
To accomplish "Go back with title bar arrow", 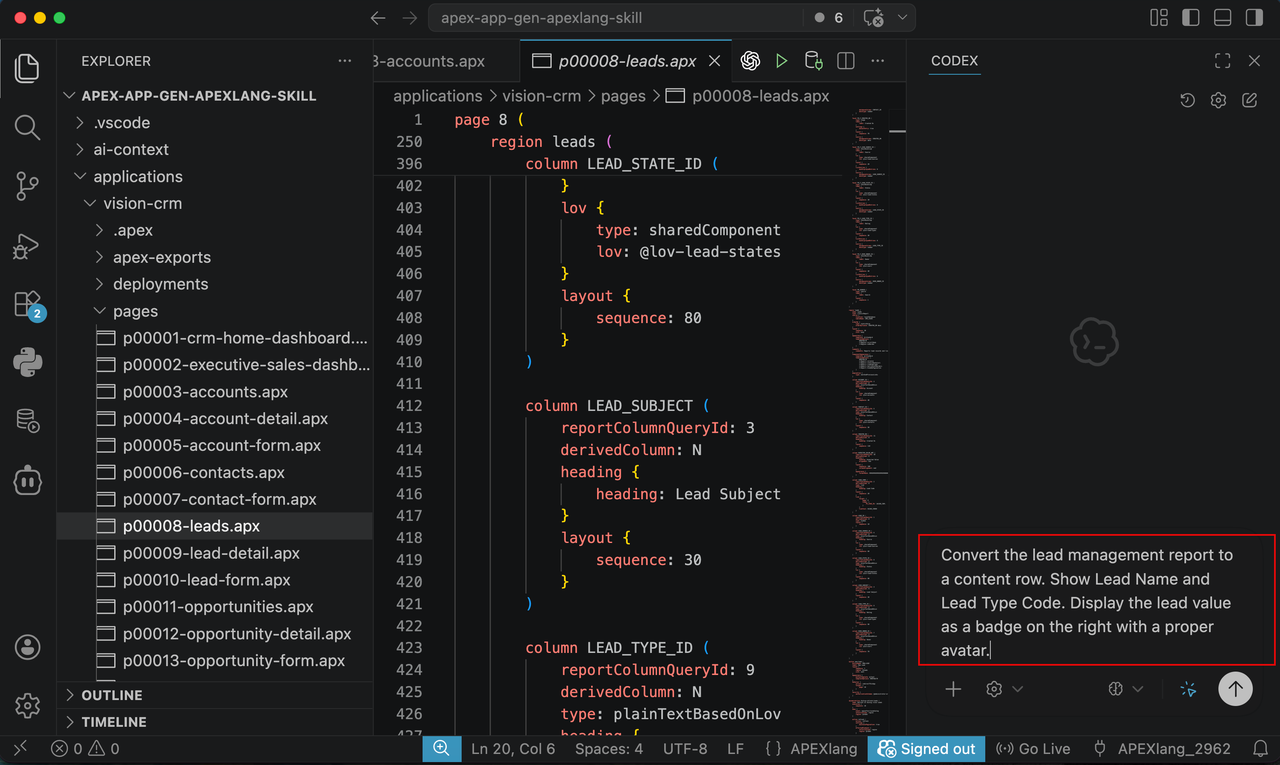I will [377, 18].
